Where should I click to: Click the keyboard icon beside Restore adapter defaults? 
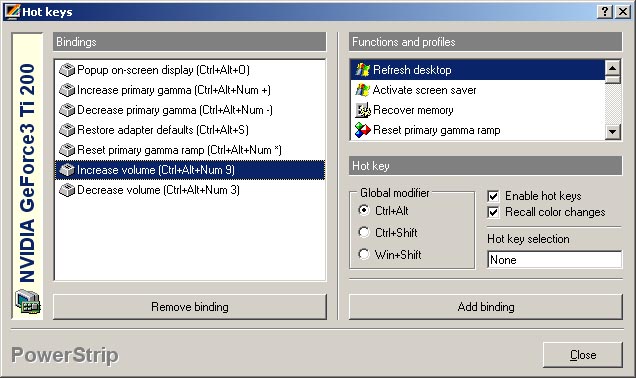pyautogui.click(x=67, y=130)
